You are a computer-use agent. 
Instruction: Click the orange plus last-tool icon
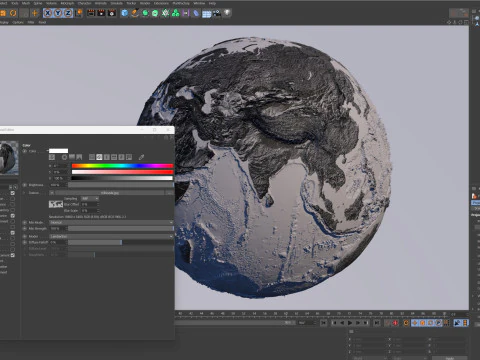(x=35, y=13)
